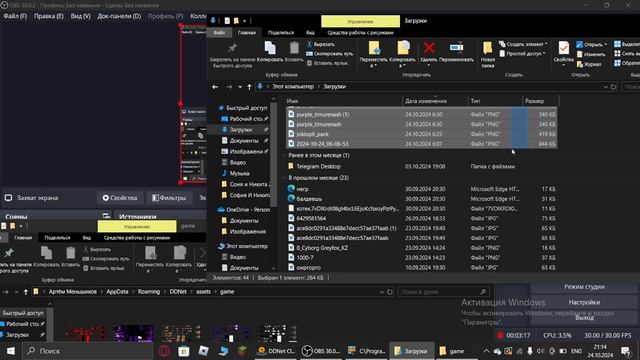Open OBS Настройки button
The image size is (640, 360).
[584, 302]
